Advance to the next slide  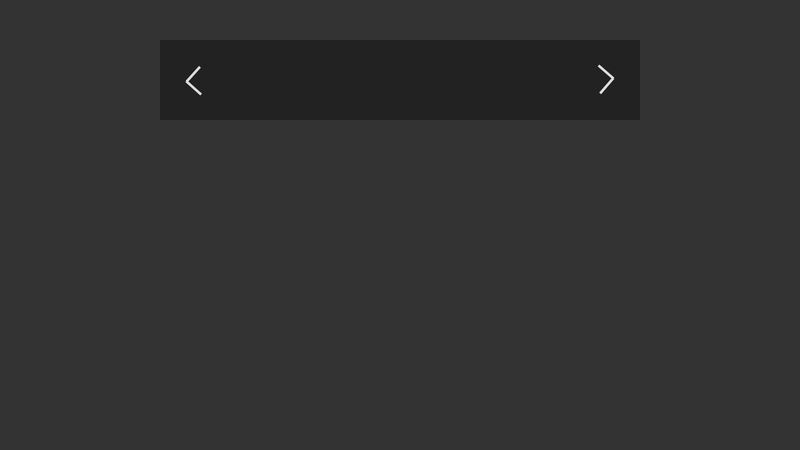pyautogui.click(x=606, y=79)
